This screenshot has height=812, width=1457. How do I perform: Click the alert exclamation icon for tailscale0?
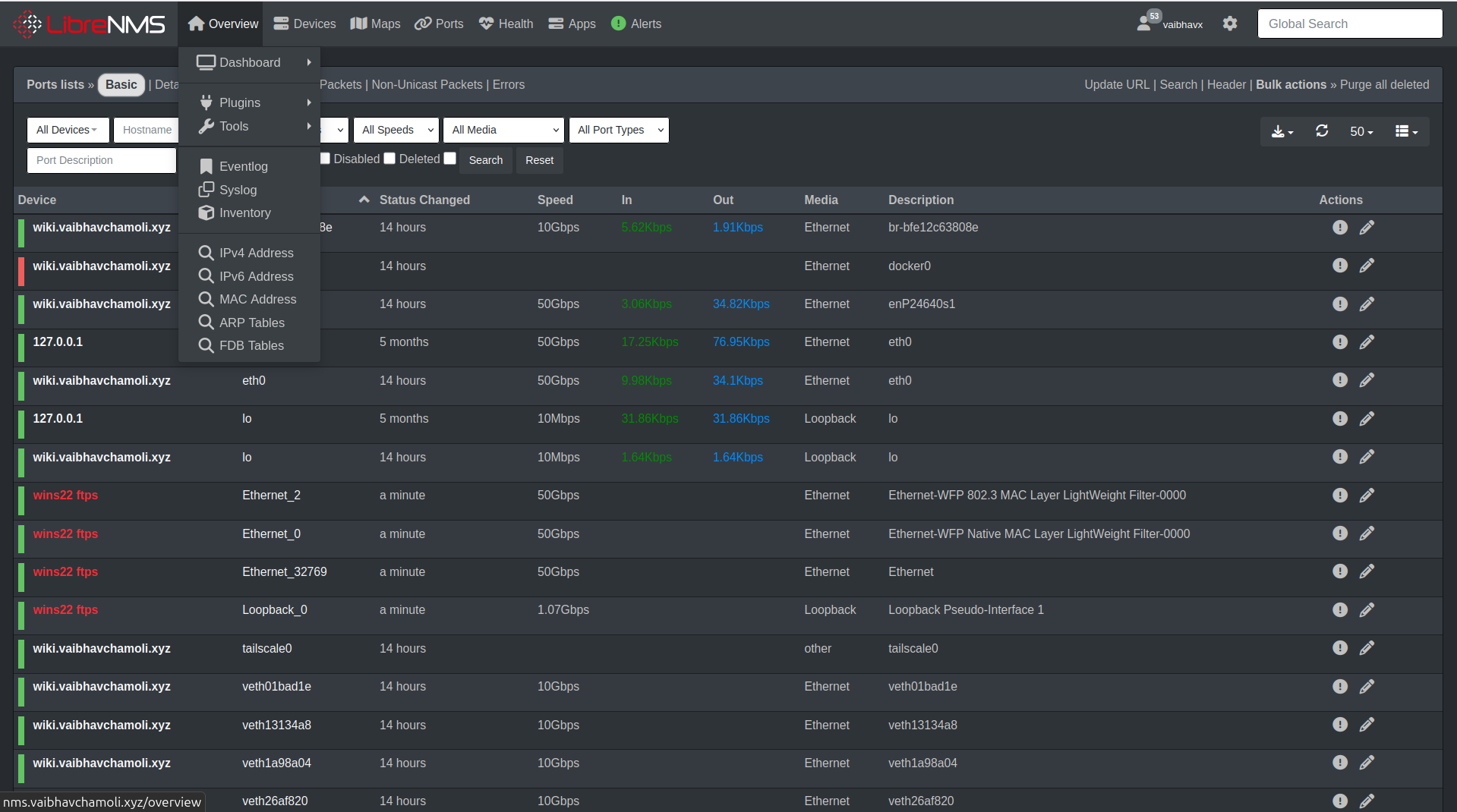point(1339,647)
